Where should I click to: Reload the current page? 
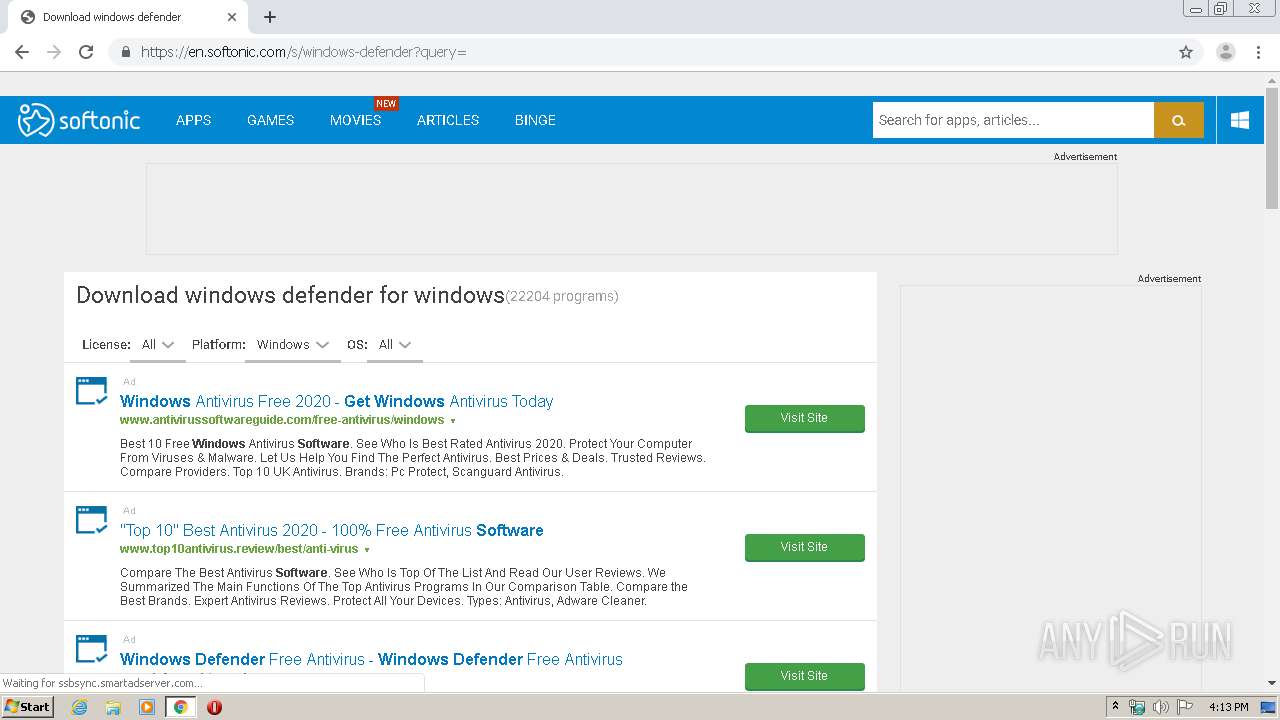(86, 52)
